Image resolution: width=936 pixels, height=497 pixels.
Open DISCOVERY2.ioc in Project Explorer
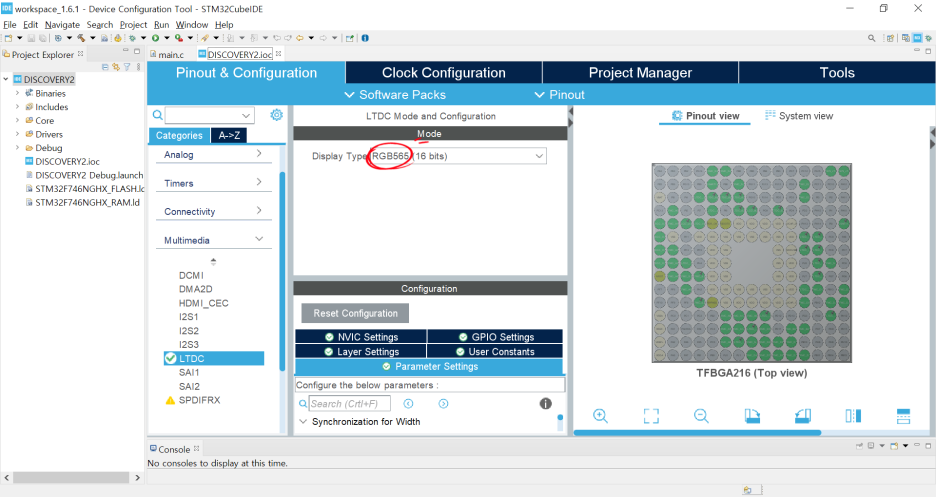click(67, 161)
